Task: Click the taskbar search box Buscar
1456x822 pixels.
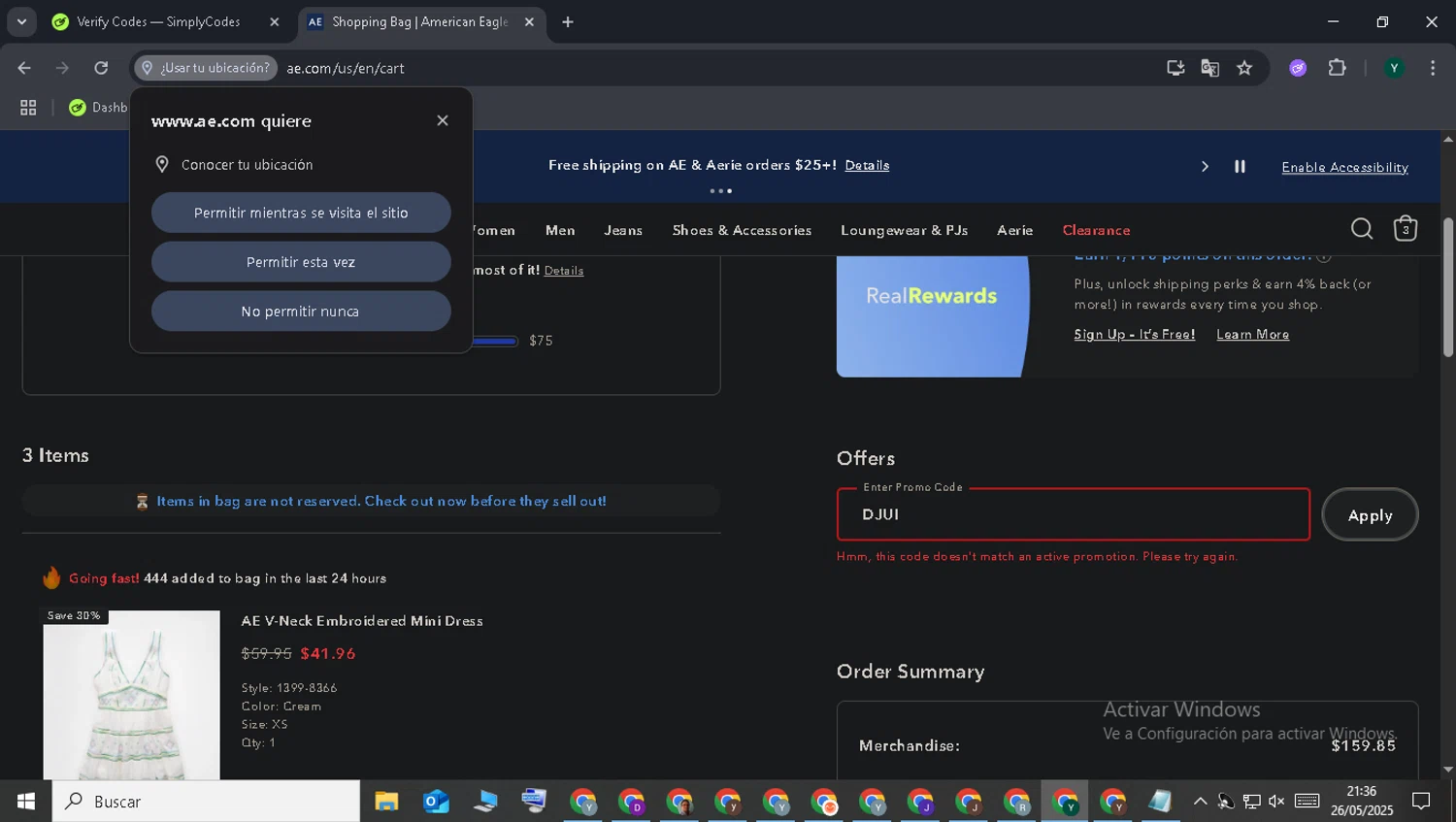Action: pyautogui.click(x=206, y=802)
